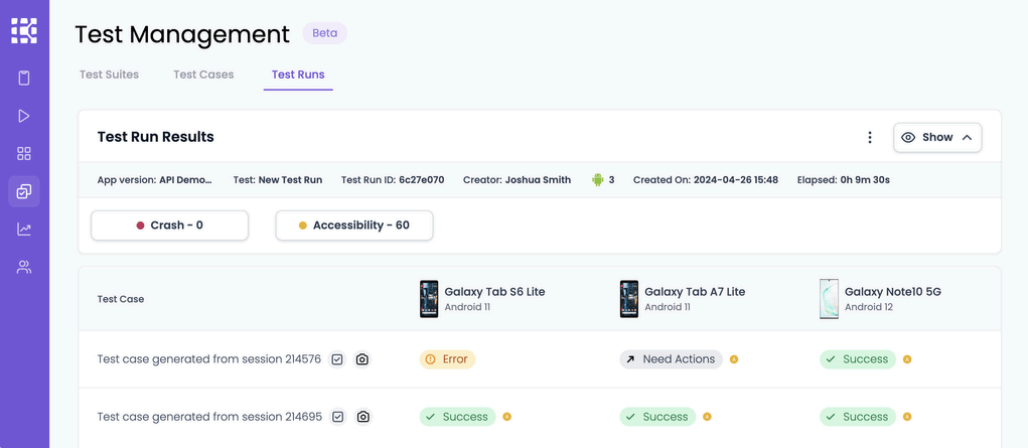The image size is (1028, 448).
Task: Click checkmark icon for session 214695
Action: (338, 417)
